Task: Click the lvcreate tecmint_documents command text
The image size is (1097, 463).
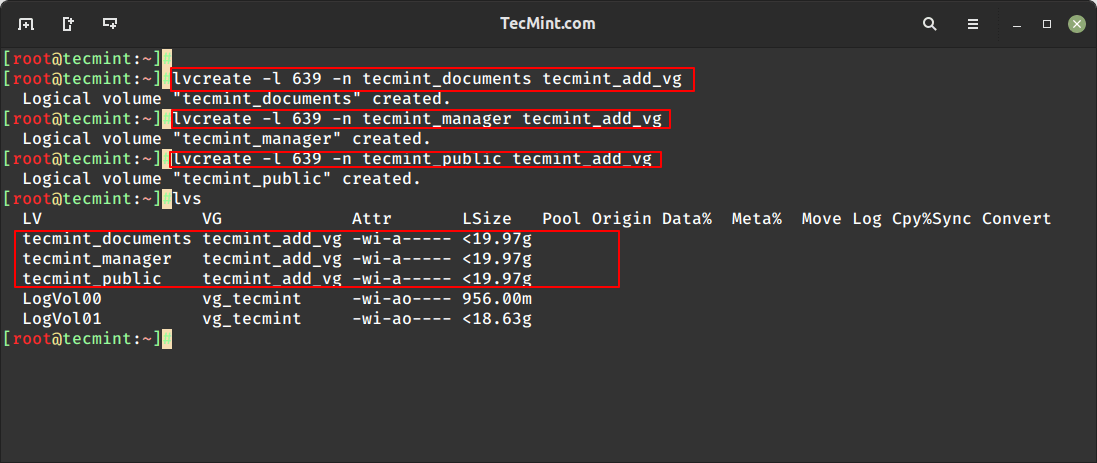Action: coord(431,79)
